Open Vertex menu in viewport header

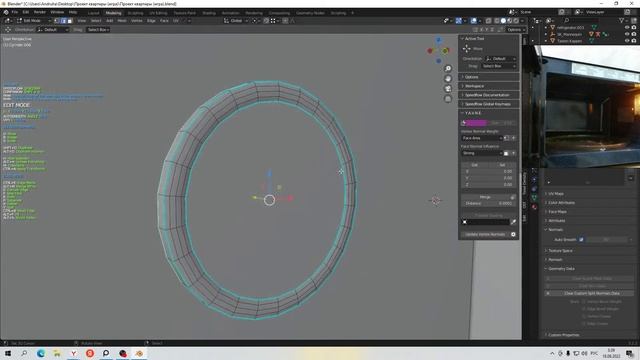coord(137,21)
